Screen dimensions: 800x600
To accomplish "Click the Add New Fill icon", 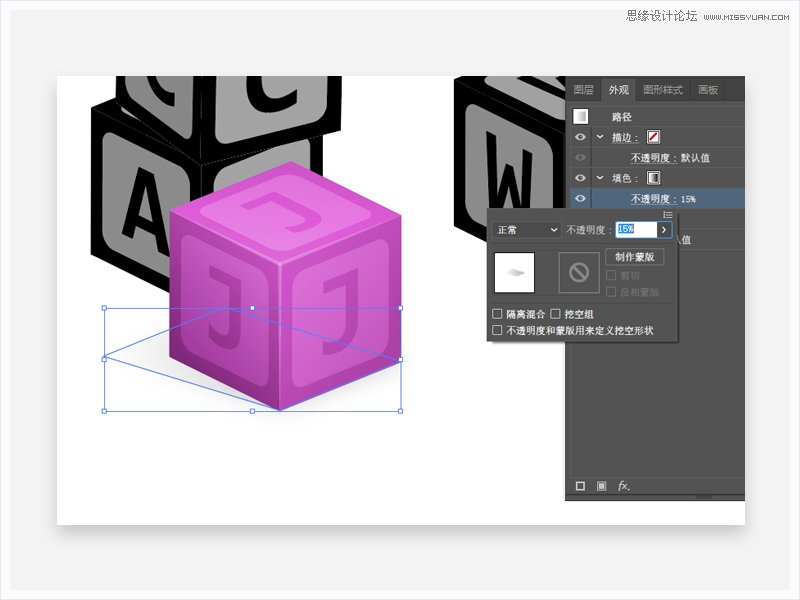I will (602, 486).
